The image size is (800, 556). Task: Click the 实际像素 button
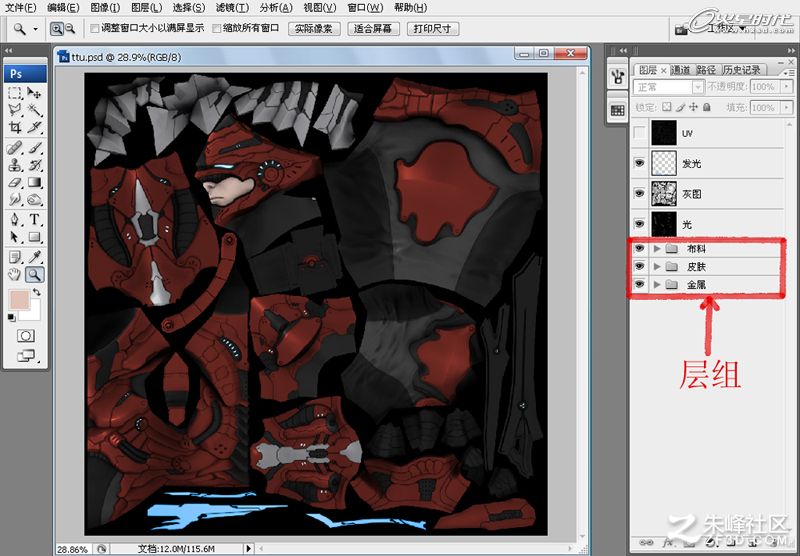[x=314, y=29]
